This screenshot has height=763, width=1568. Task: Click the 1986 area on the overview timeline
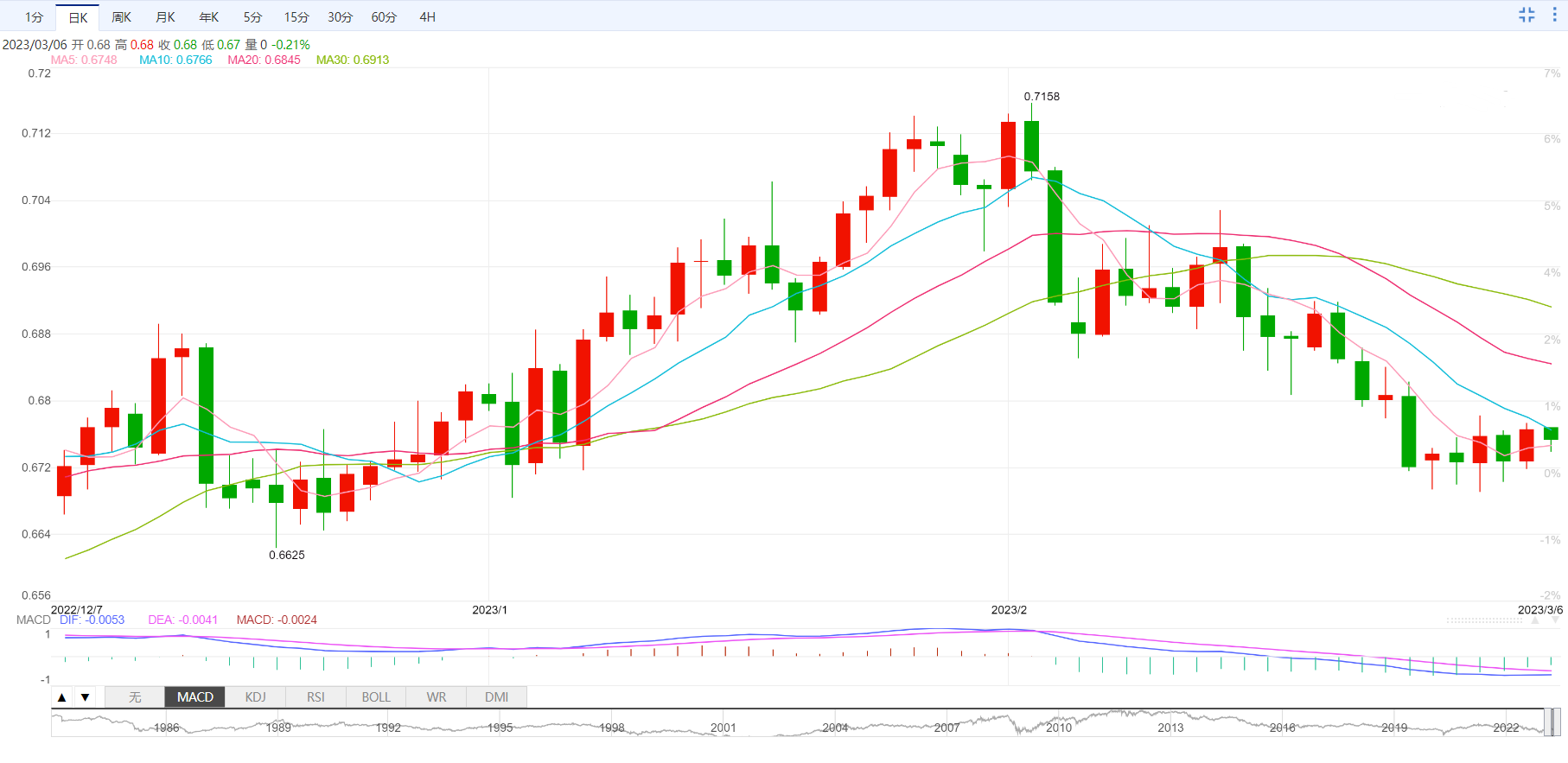[x=166, y=728]
